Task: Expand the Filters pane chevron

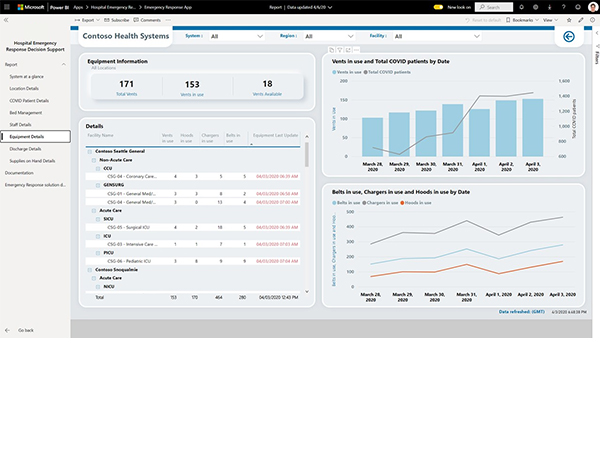Action: (x=597, y=33)
